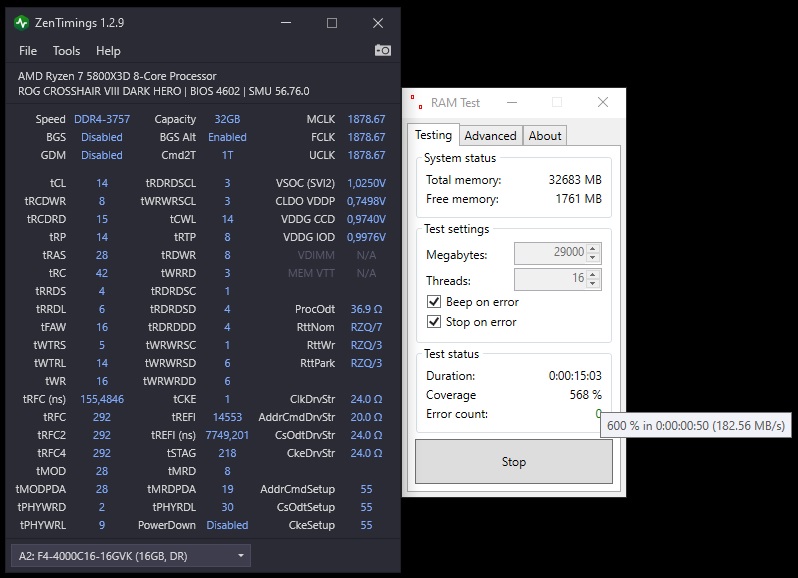
Task: Click the 32GB capacity value
Action: pos(227,119)
